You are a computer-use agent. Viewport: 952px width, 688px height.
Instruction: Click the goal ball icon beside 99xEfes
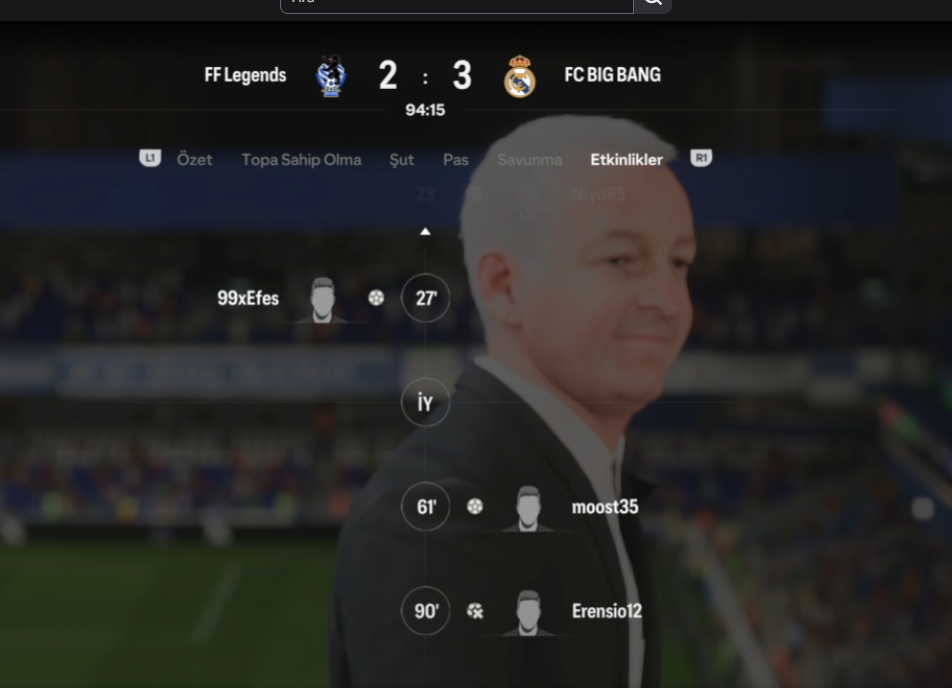pyautogui.click(x=376, y=298)
